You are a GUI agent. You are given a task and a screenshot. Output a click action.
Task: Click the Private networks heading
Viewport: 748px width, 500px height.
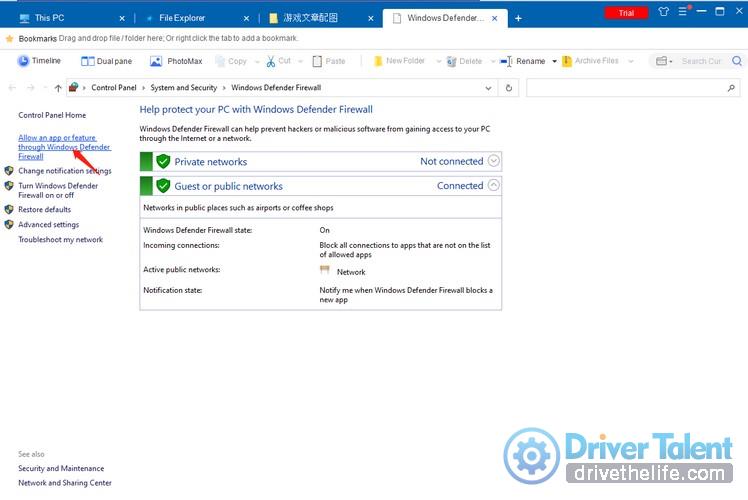(x=210, y=162)
